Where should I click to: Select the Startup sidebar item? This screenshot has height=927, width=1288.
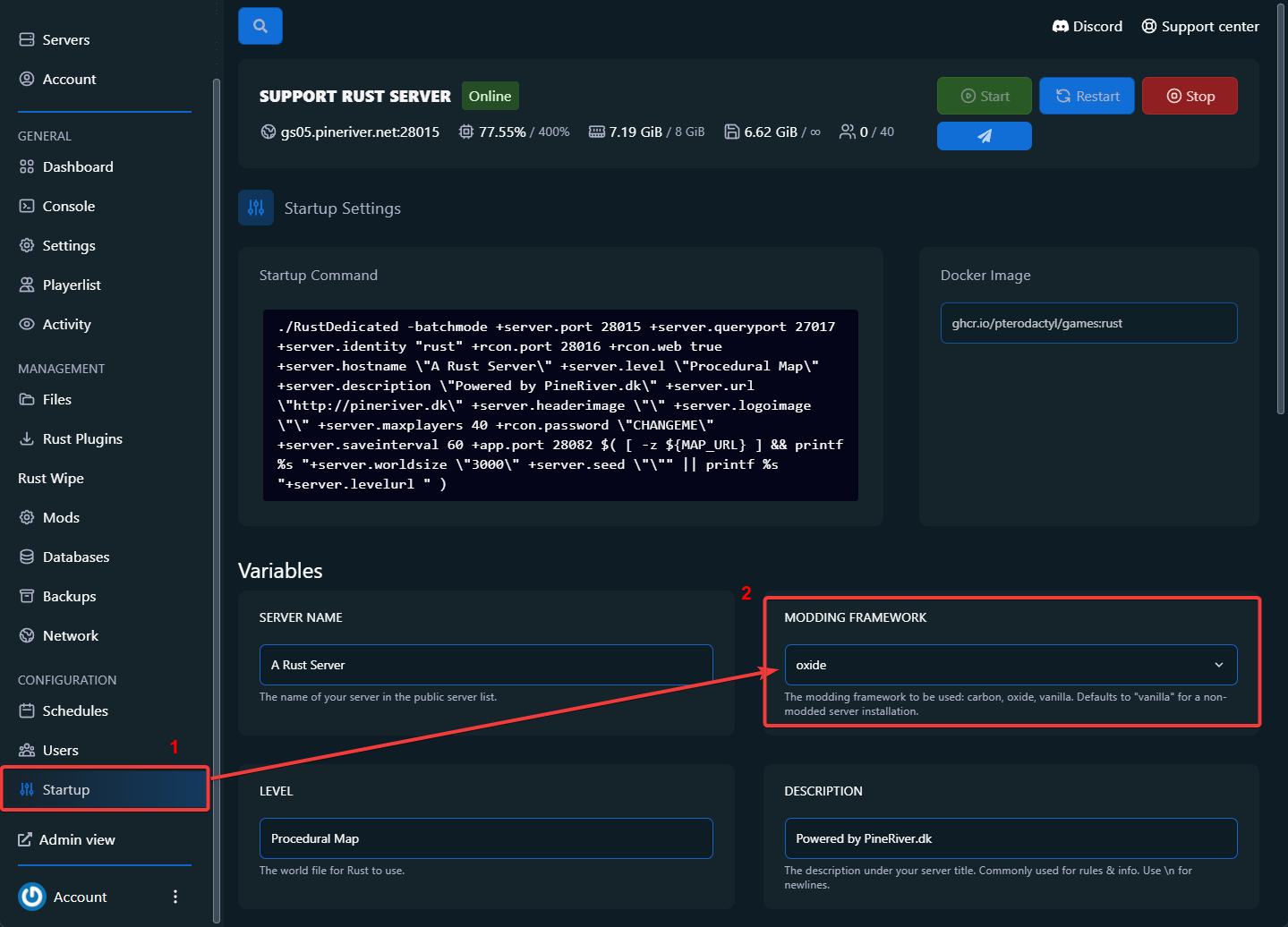pyautogui.click(x=105, y=789)
